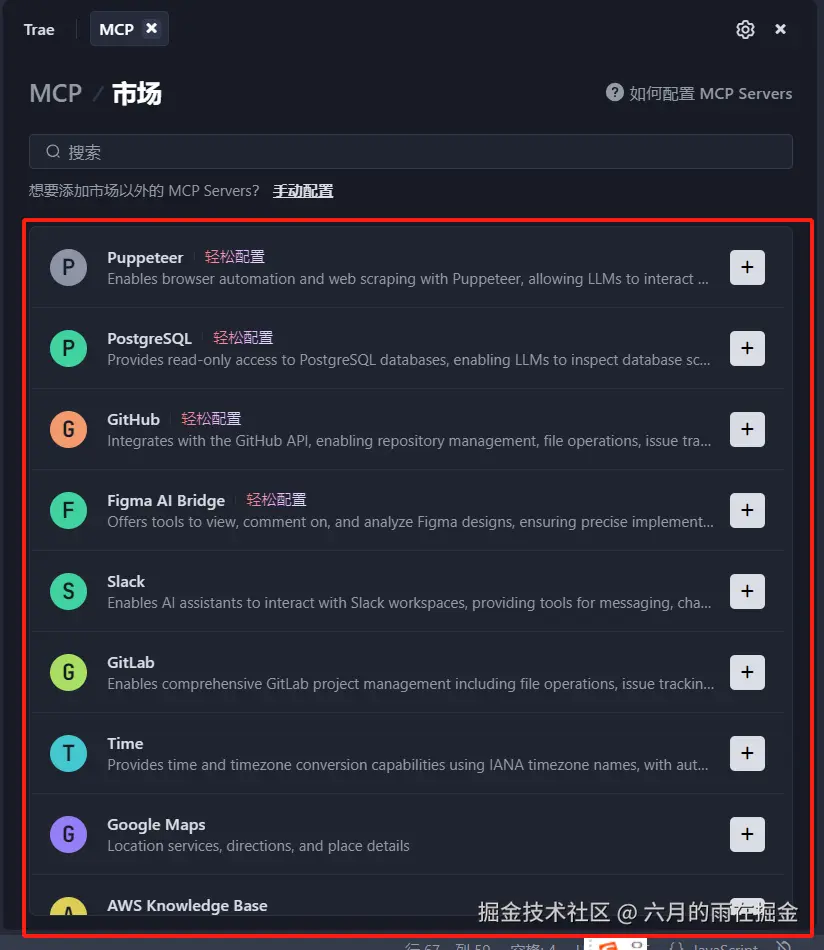Add the PostgreSQL MCP server

(x=747, y=348)
